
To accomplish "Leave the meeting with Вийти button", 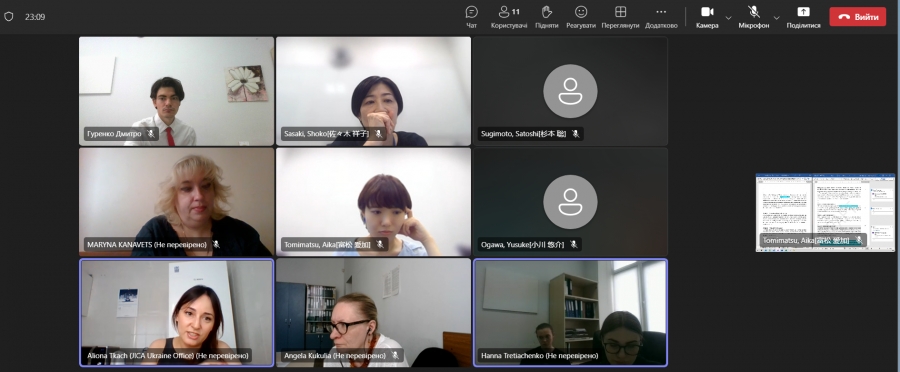I will (x=858, y=17).
